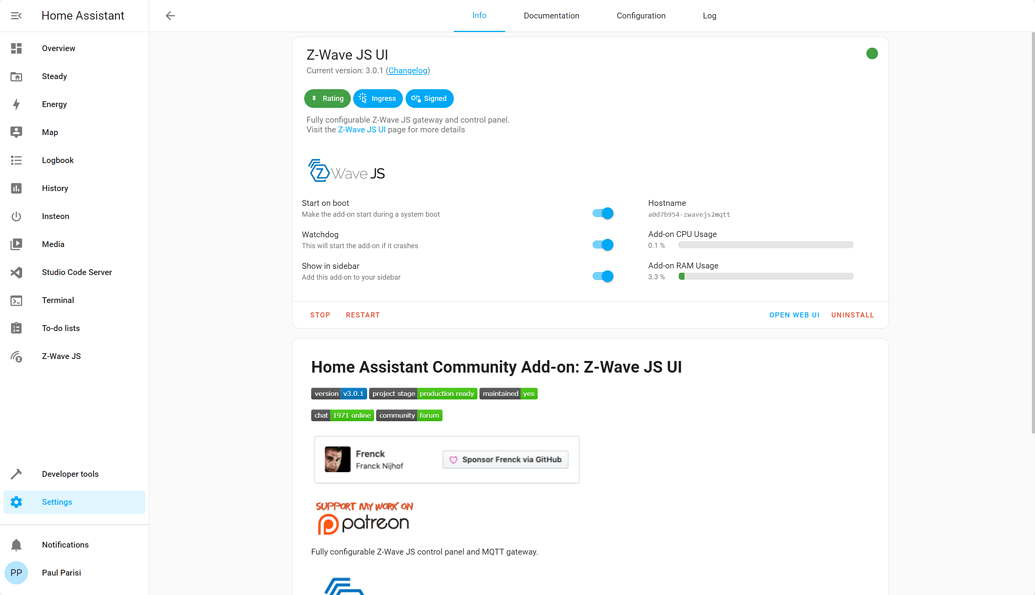Open the History panel icon

[16, 188]
